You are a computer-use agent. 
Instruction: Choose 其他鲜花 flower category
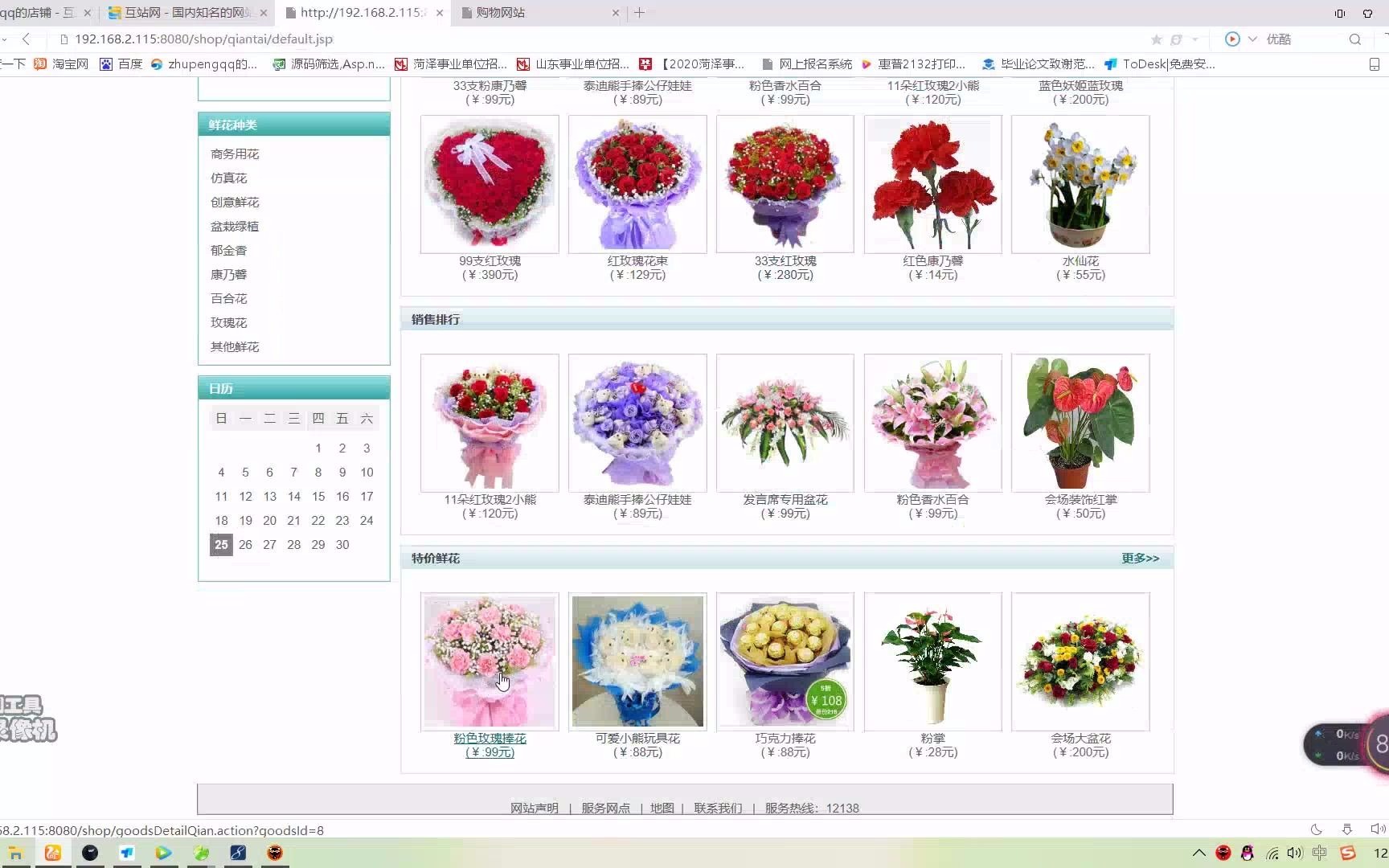pos(235,347)
